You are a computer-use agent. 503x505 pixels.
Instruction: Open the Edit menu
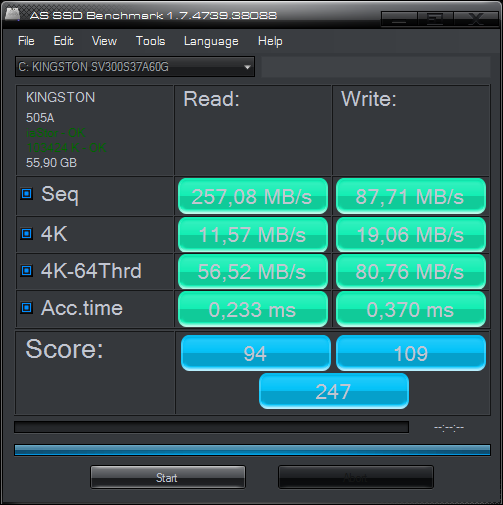point(63,41)
